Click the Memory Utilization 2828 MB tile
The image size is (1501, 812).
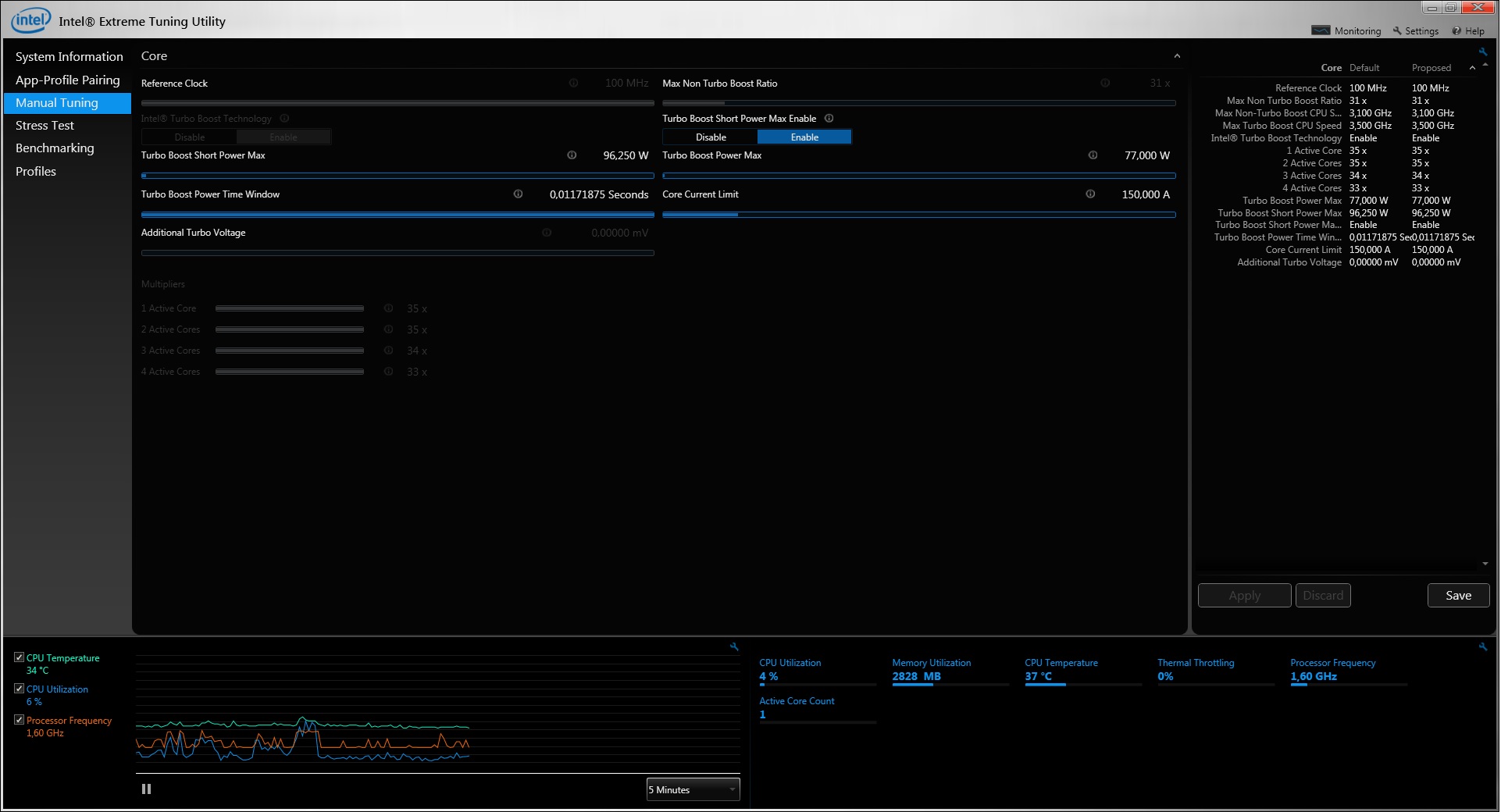pos(950,671)
